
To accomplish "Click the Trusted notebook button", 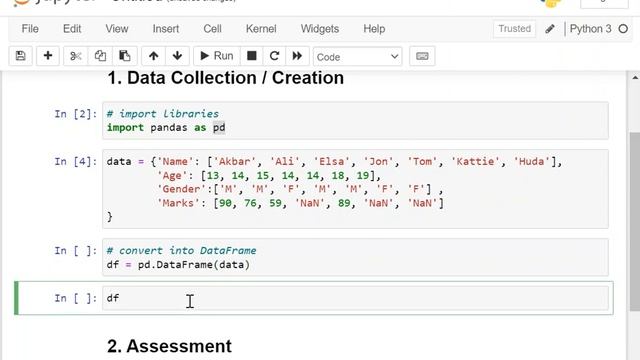I will 514,29.
